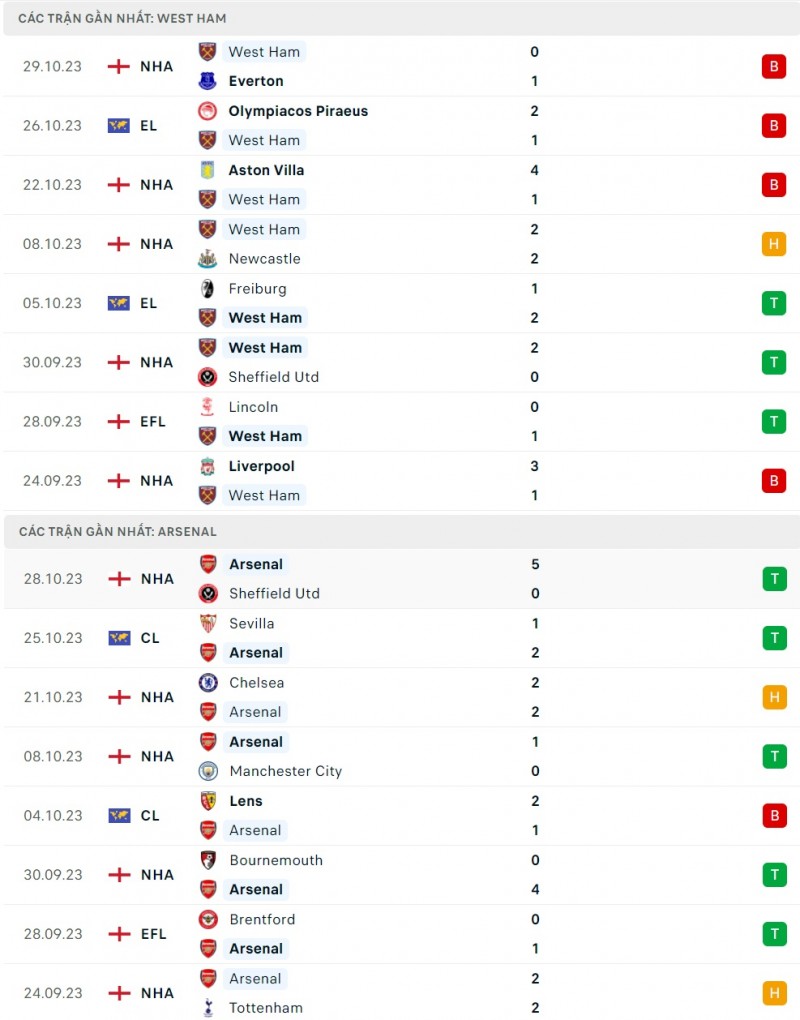Click the red B badge on Everton match row

point(773,66)
